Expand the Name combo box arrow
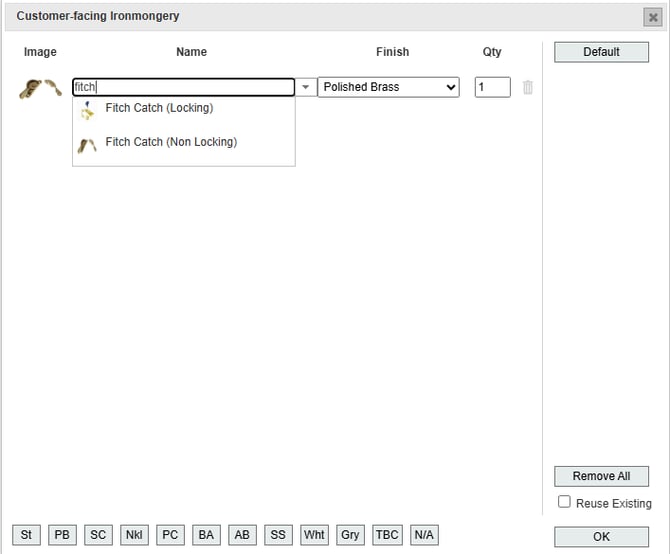 [x=306, y=88]
